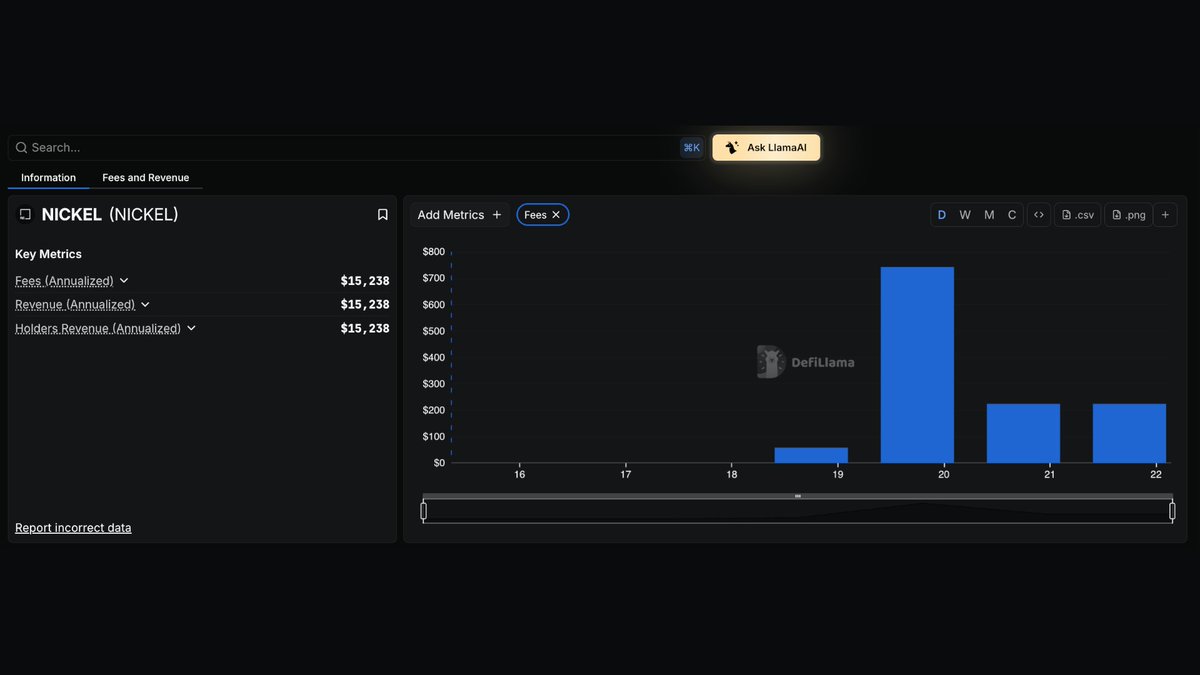Click the Revenue (Annualized) label
The height and width of the screenshot is (675, 1200).
75,305
